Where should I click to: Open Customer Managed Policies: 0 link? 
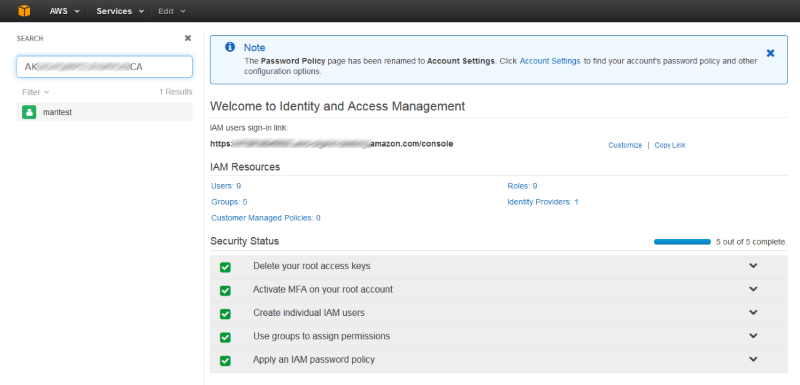coord(266,218)
